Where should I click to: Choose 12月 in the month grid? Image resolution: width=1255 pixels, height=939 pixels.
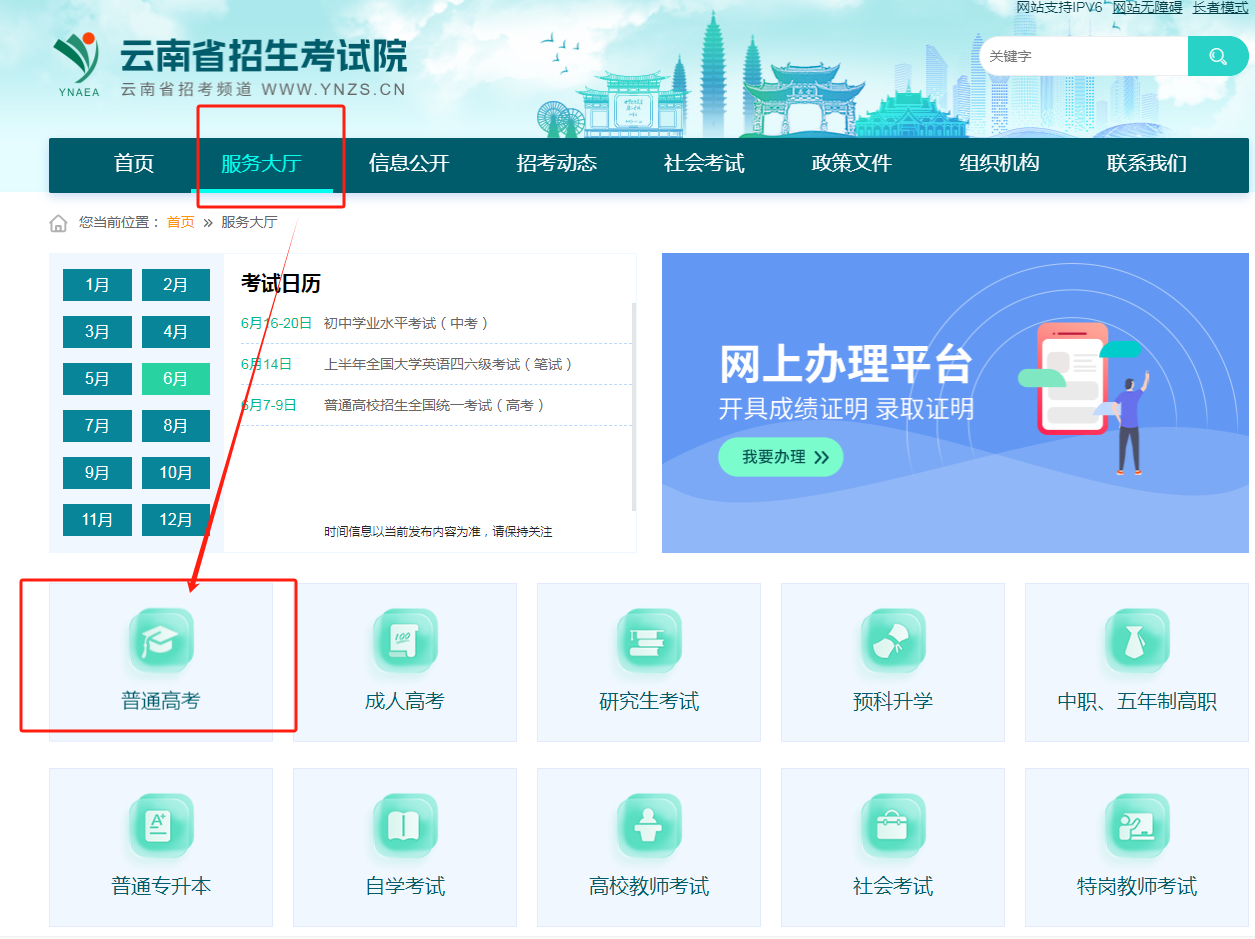click(176, 520)
